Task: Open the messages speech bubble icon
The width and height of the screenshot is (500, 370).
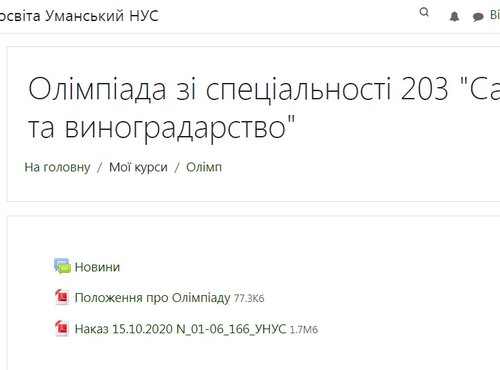Action: (478, 17)
